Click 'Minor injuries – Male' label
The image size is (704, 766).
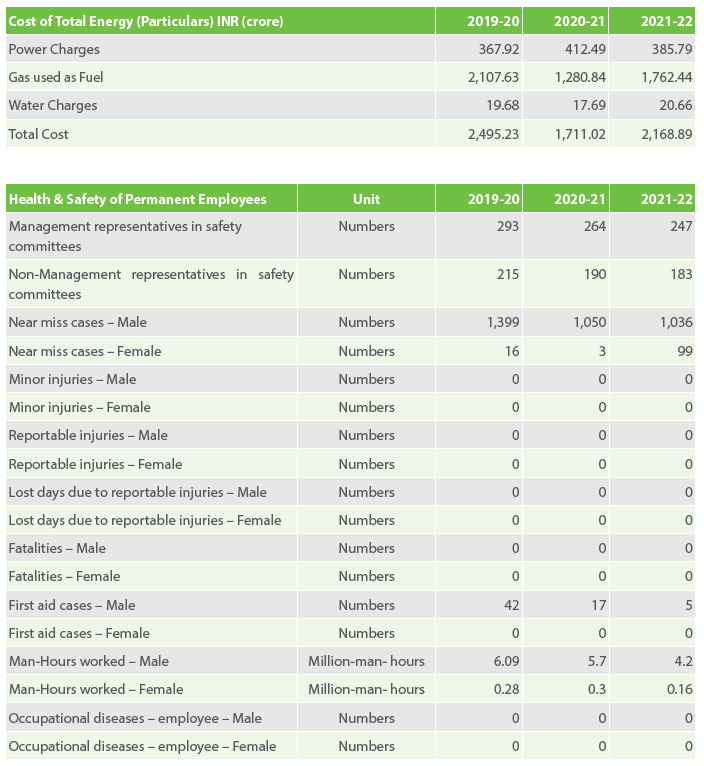click(72, 380)
